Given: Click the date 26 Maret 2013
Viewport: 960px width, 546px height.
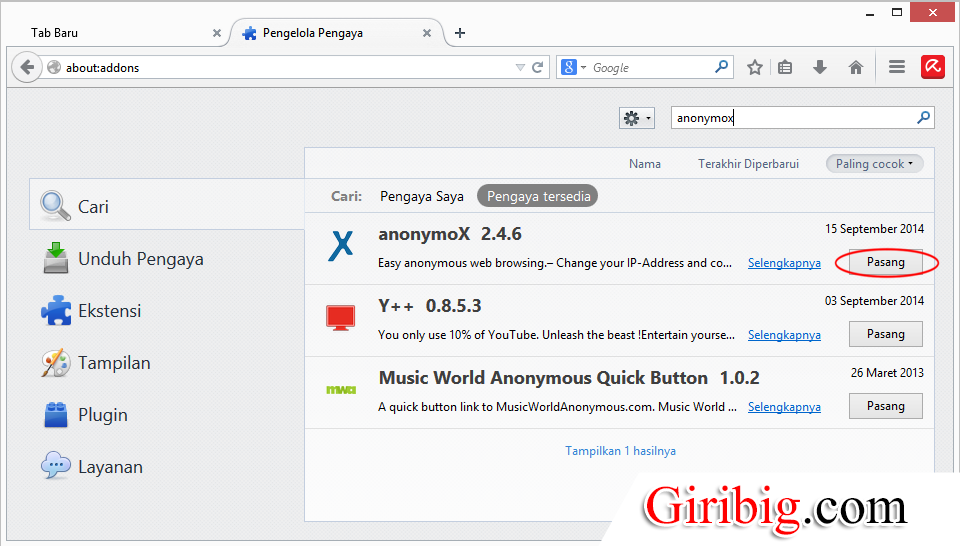Looking at the screenshot, I should (887, 373).
